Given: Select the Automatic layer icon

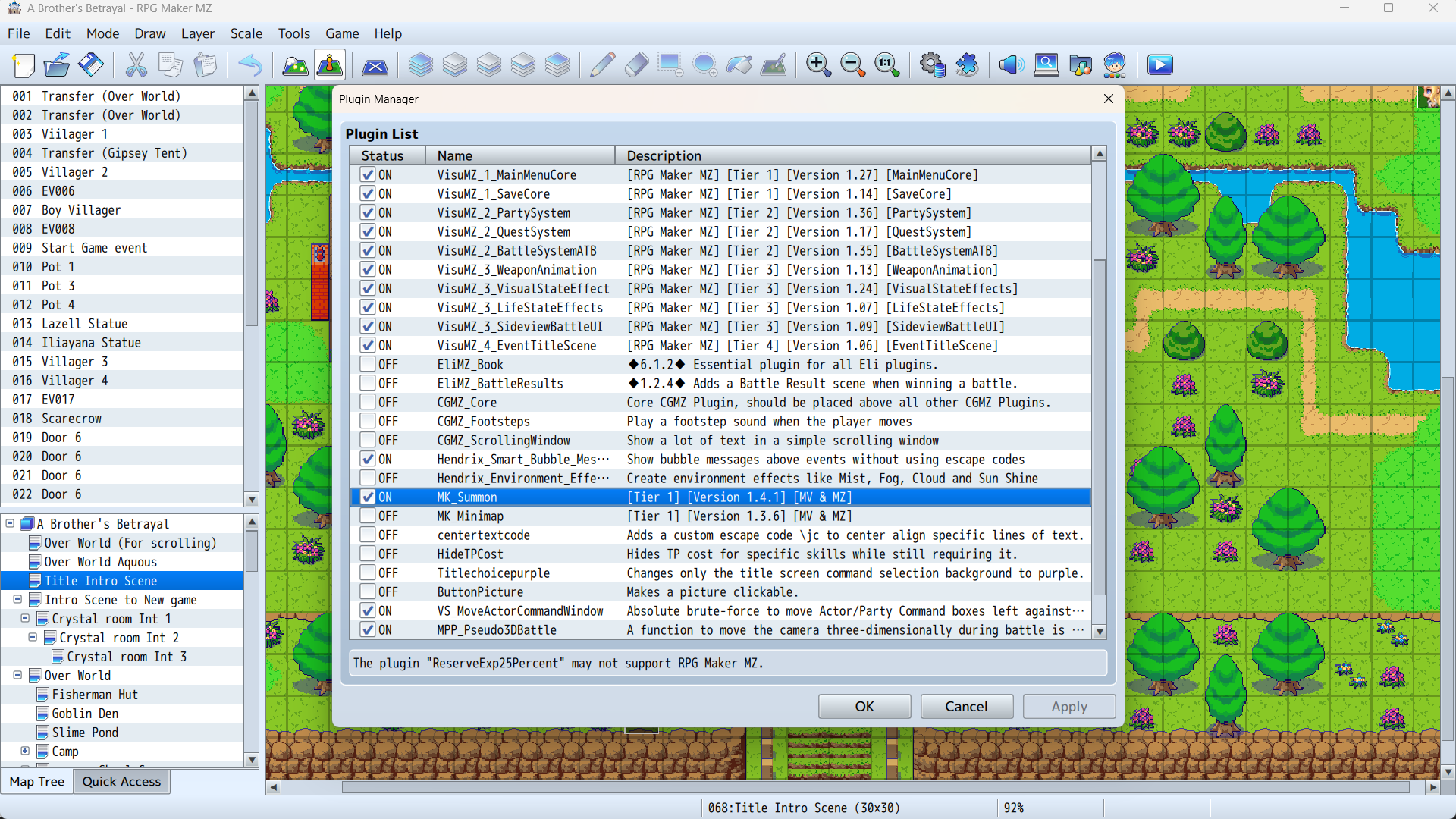Looking at the screenshot, I should [x=421, y=65].
